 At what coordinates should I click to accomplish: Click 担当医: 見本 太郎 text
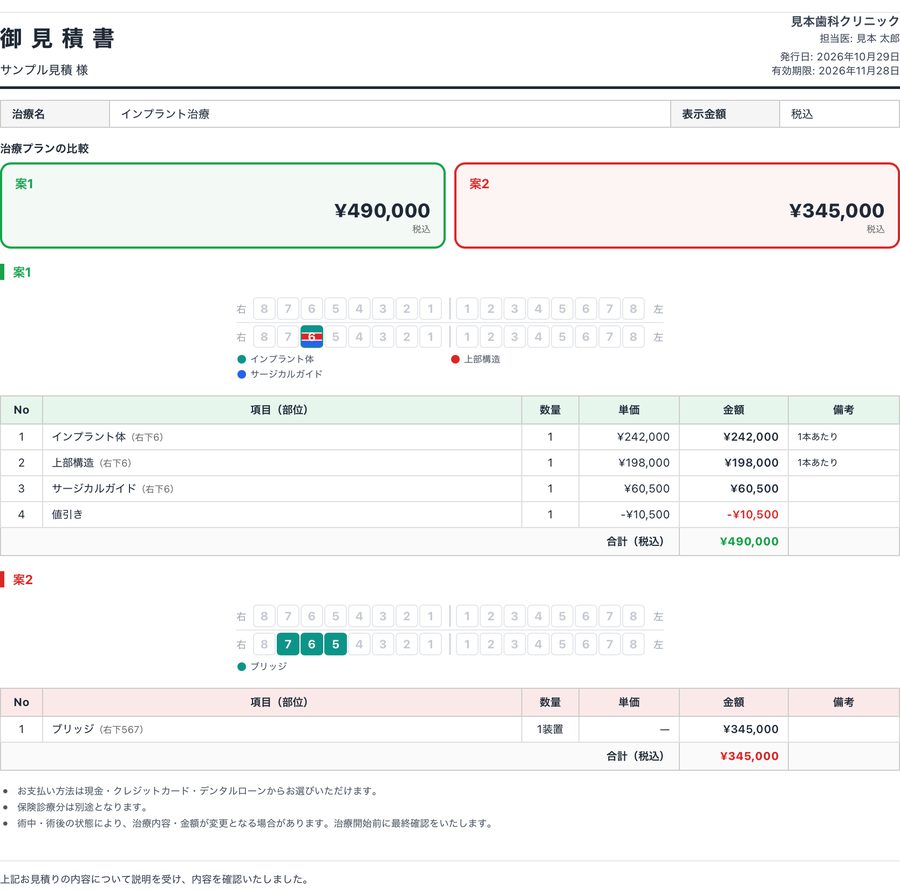[859, 38]
